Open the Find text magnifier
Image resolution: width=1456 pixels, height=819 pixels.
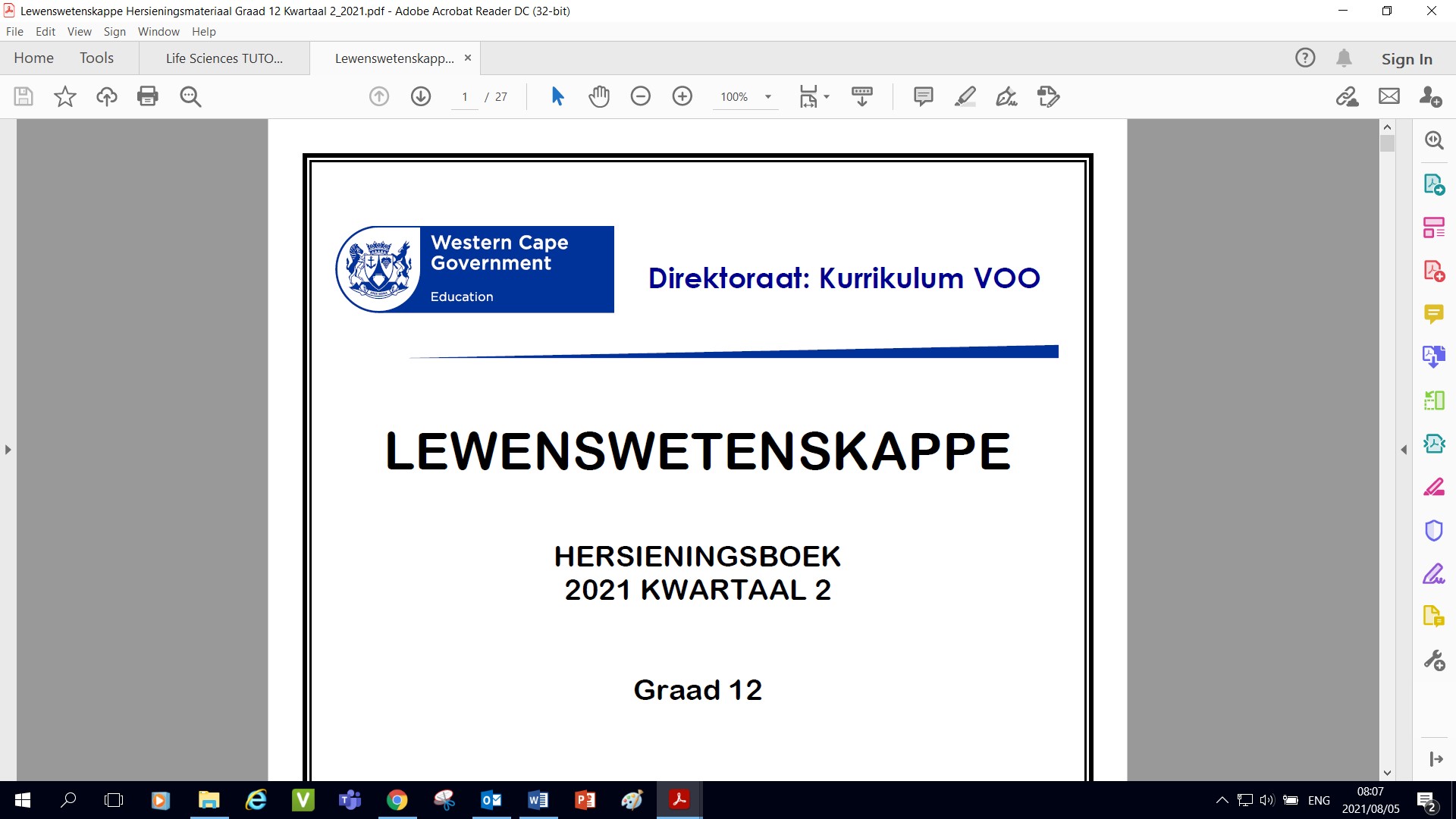190,96
